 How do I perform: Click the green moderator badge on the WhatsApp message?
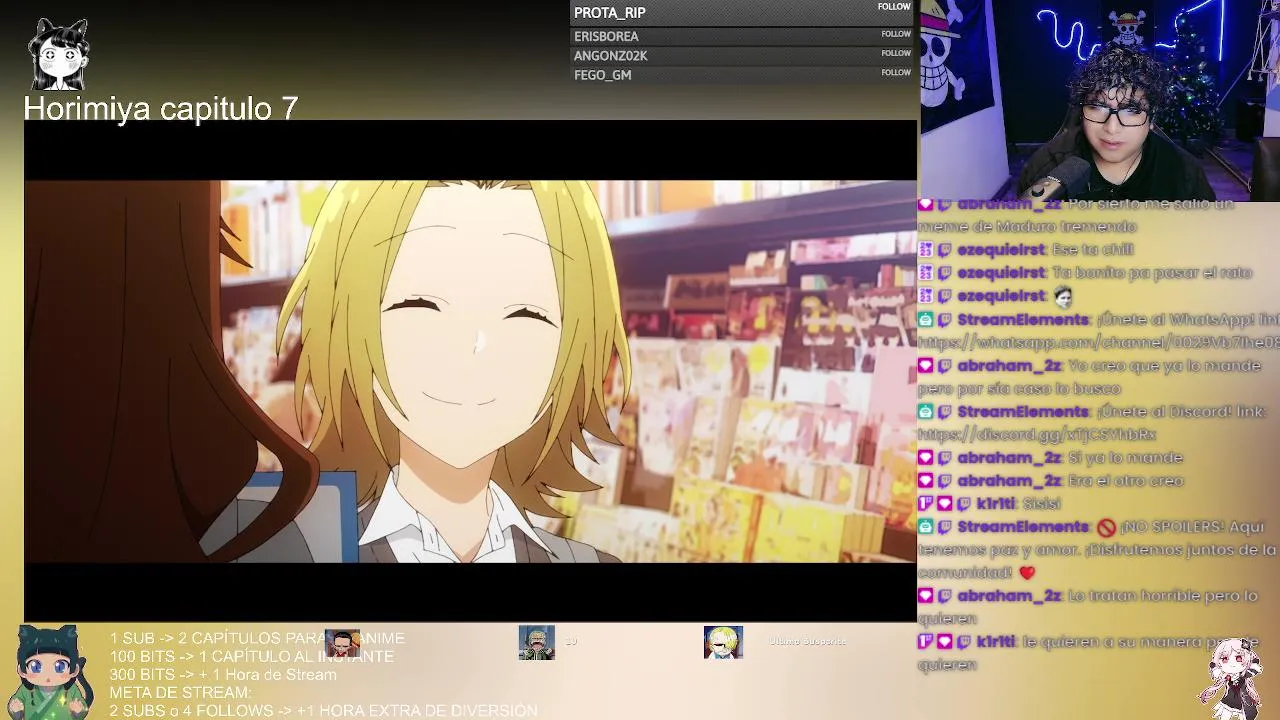[926, 320]
